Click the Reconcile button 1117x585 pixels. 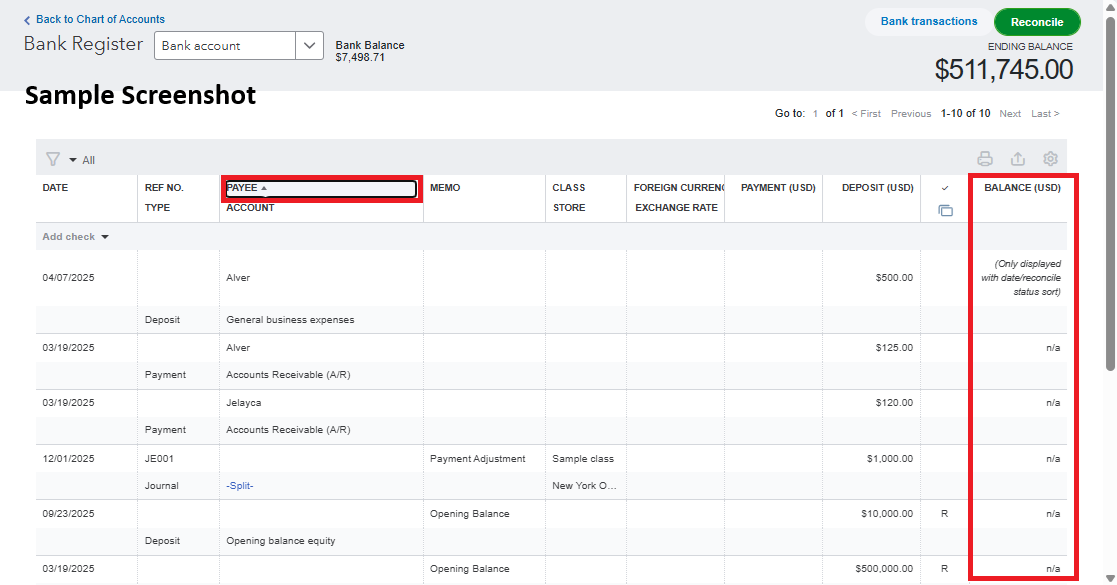point(1037,22)
